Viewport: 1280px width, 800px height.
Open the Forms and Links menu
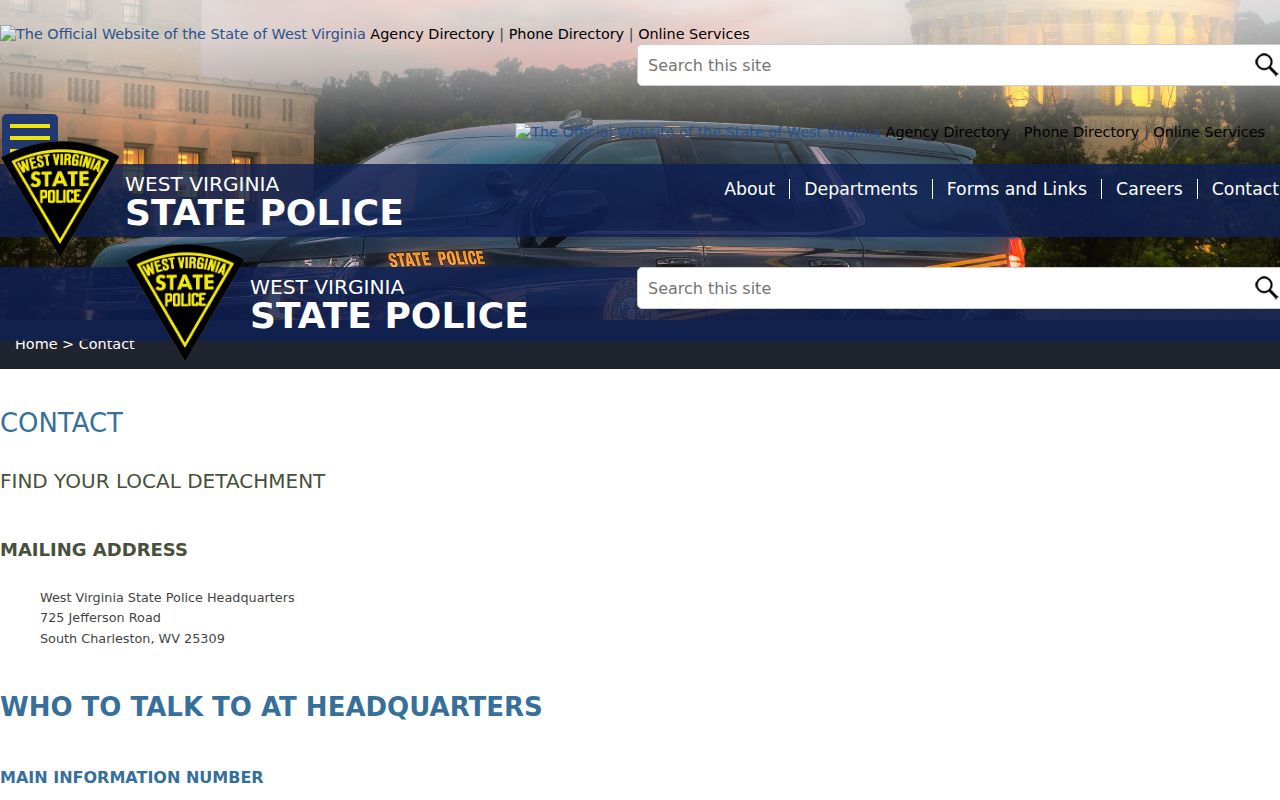[x=1016, y=189]
